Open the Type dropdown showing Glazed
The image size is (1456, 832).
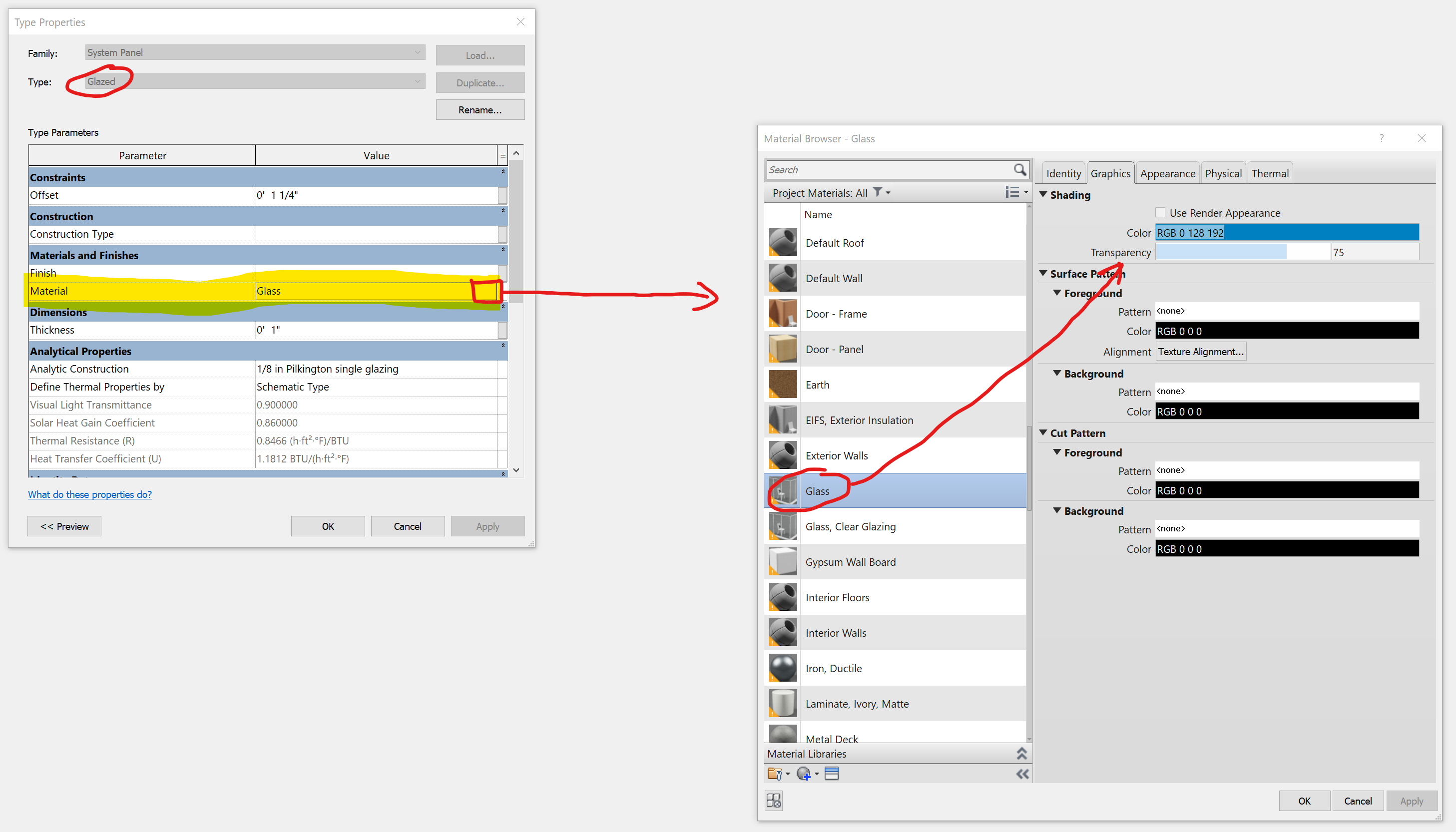[x=254, y=82]
